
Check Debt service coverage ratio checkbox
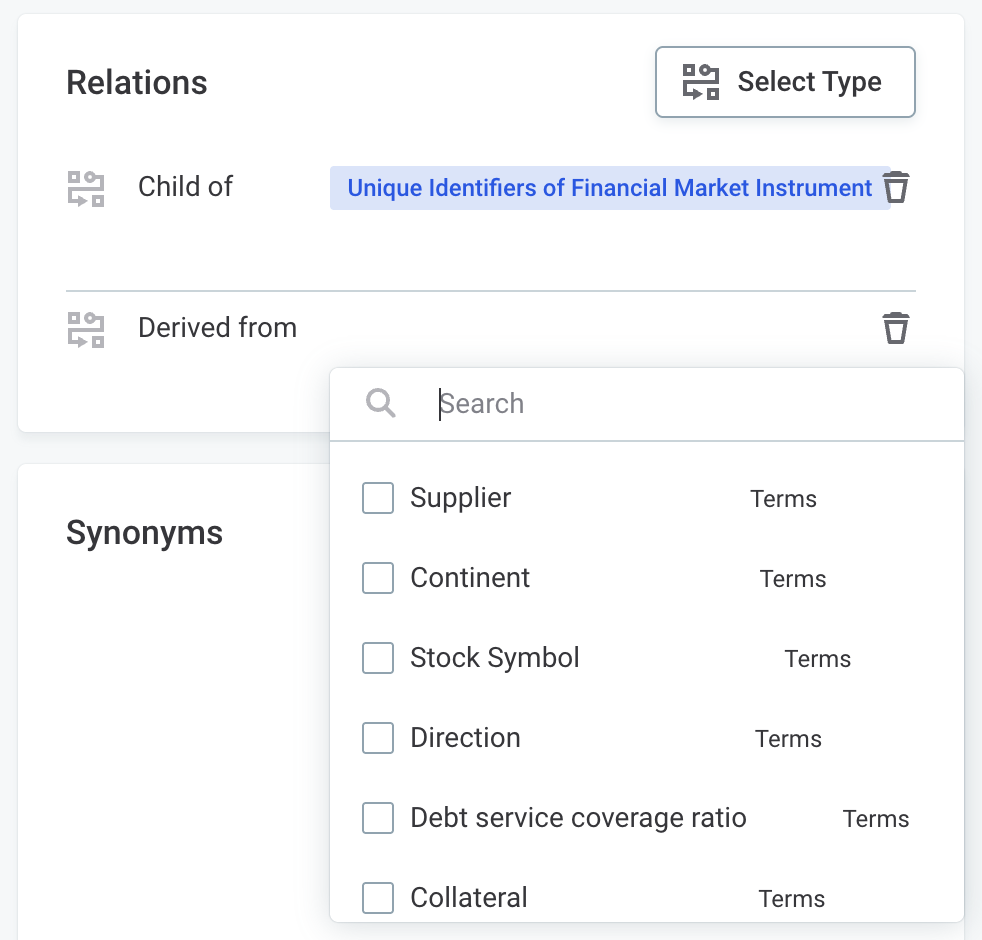(x=378, y=818)
